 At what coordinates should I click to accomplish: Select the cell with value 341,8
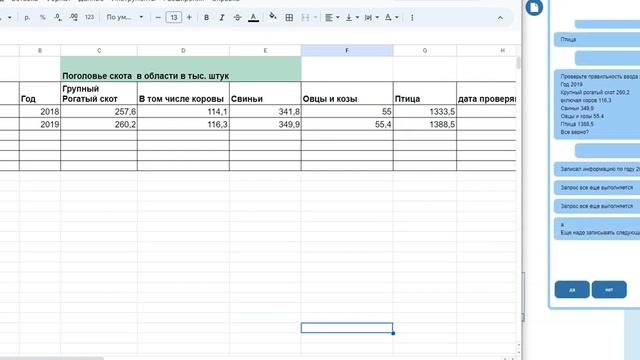pos(265,111)
